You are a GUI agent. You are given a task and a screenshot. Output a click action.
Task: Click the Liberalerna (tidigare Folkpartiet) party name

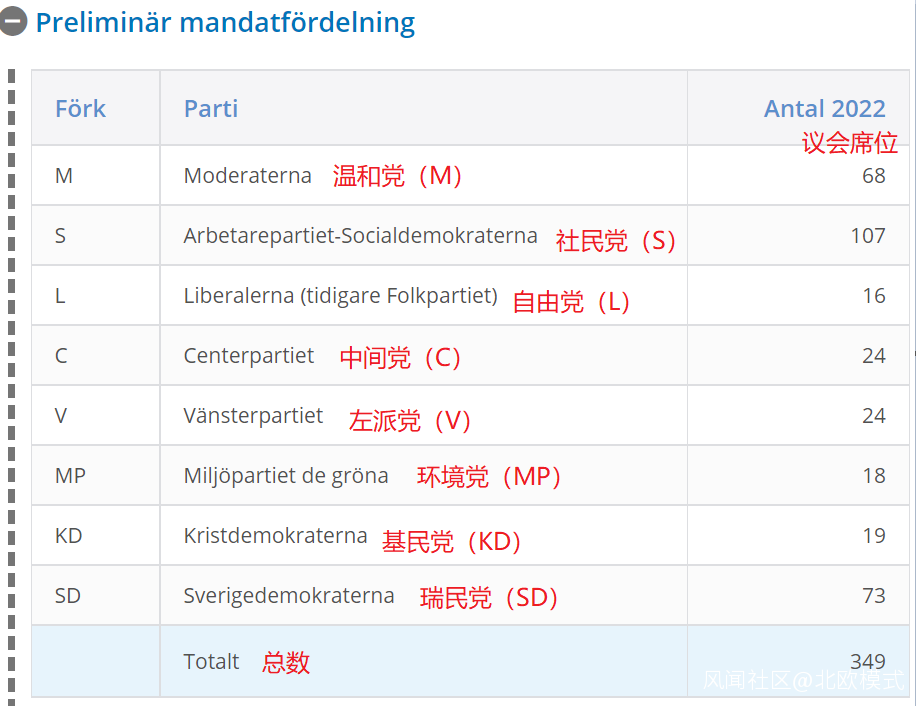tap(340, 296)
